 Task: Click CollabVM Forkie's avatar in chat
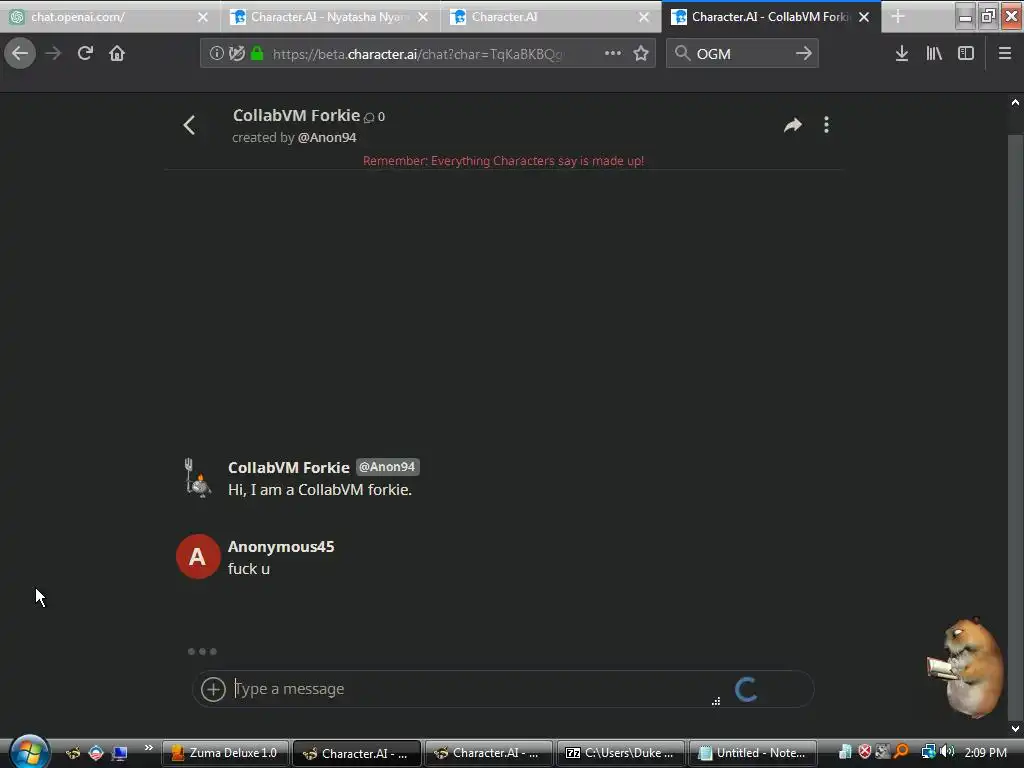(x=197, y=478)
